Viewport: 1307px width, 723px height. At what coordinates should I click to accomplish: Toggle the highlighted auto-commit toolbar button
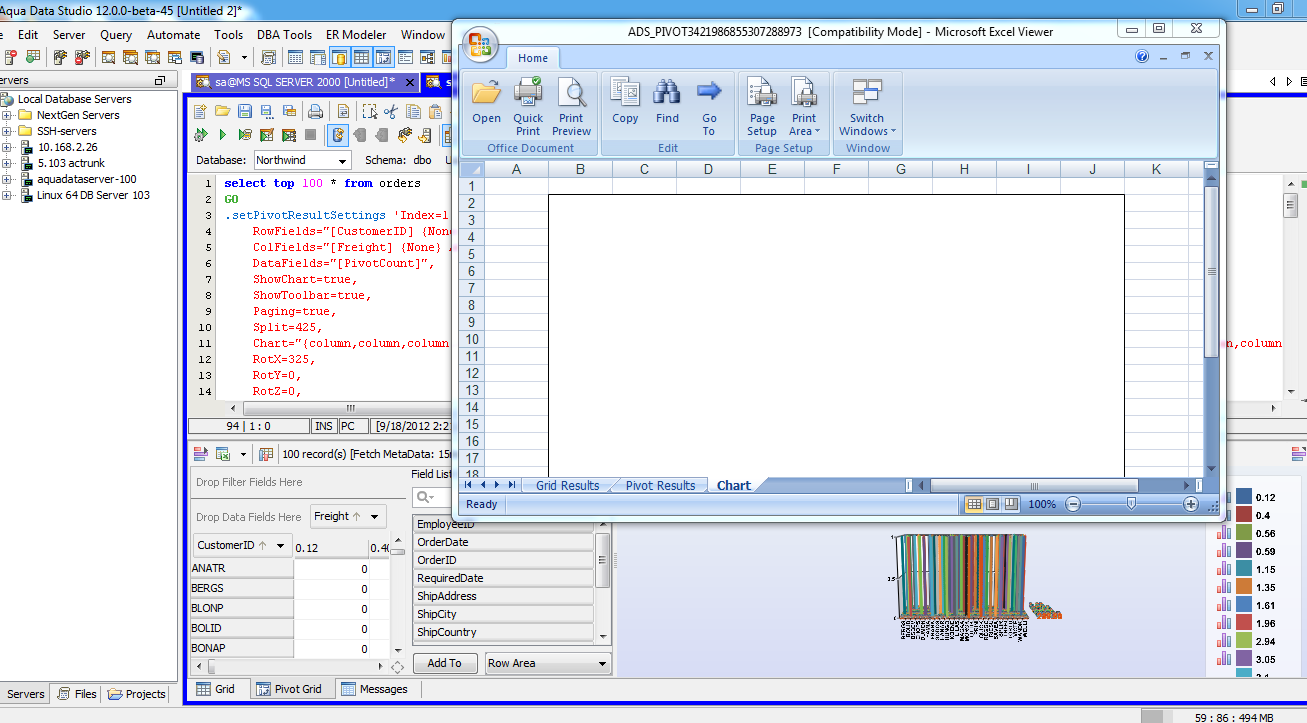(x=339, y=135)
